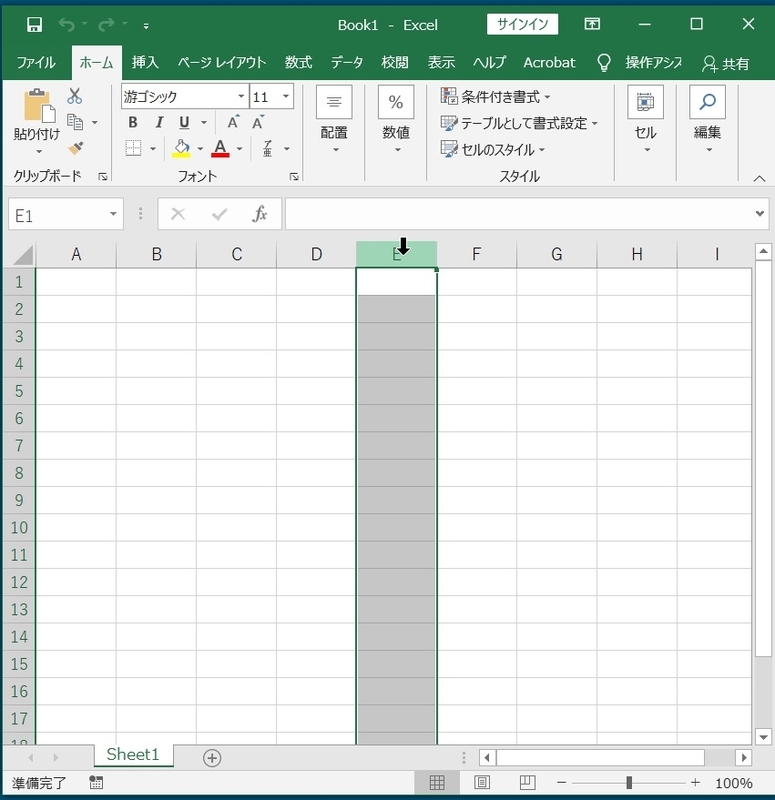The width and height of the screenshot is (775, 800).
Task: Apply cell borders icon
Action: pos(133,148)
